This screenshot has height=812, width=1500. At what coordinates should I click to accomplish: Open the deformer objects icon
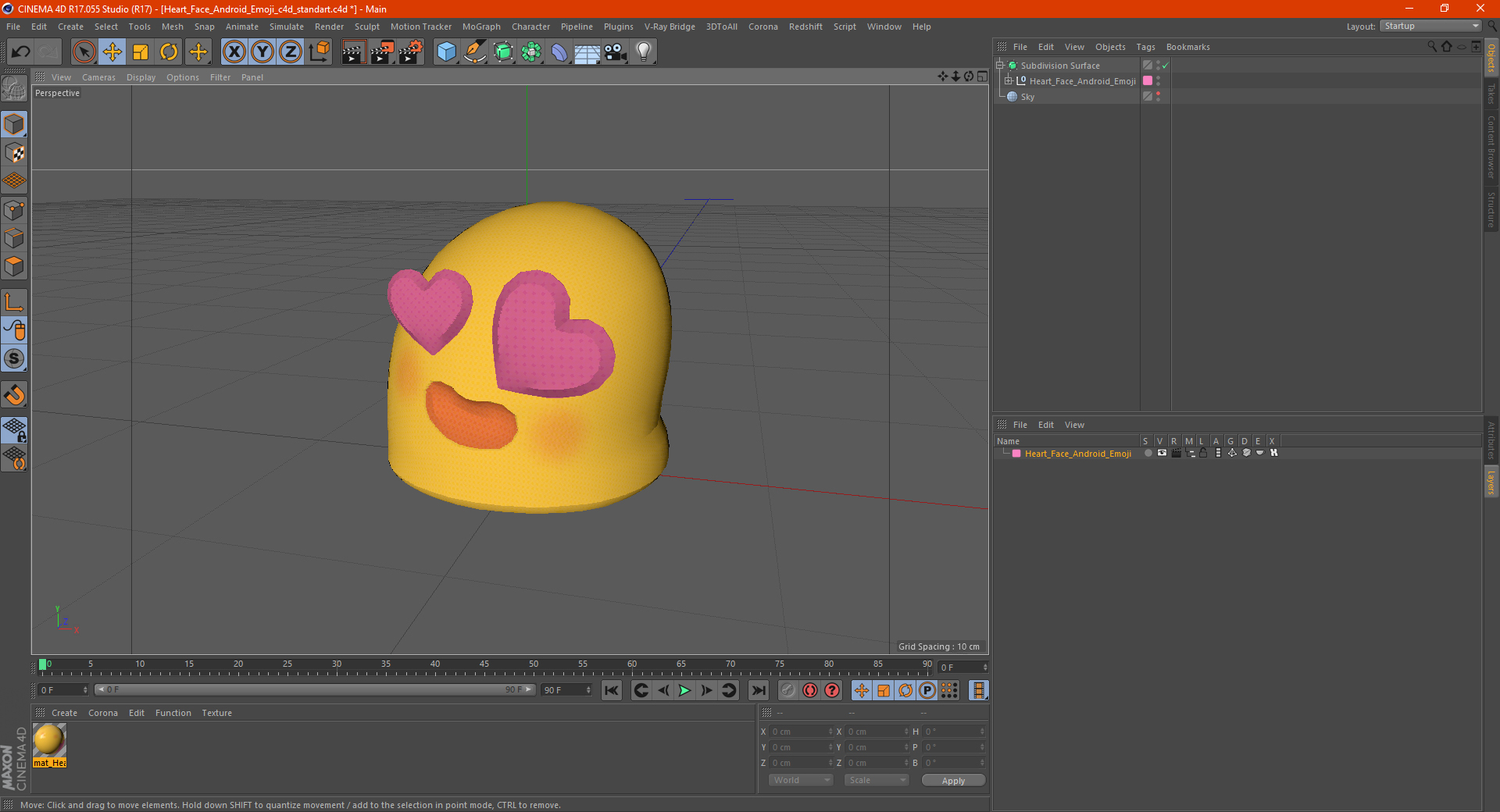tap(559, 52)
